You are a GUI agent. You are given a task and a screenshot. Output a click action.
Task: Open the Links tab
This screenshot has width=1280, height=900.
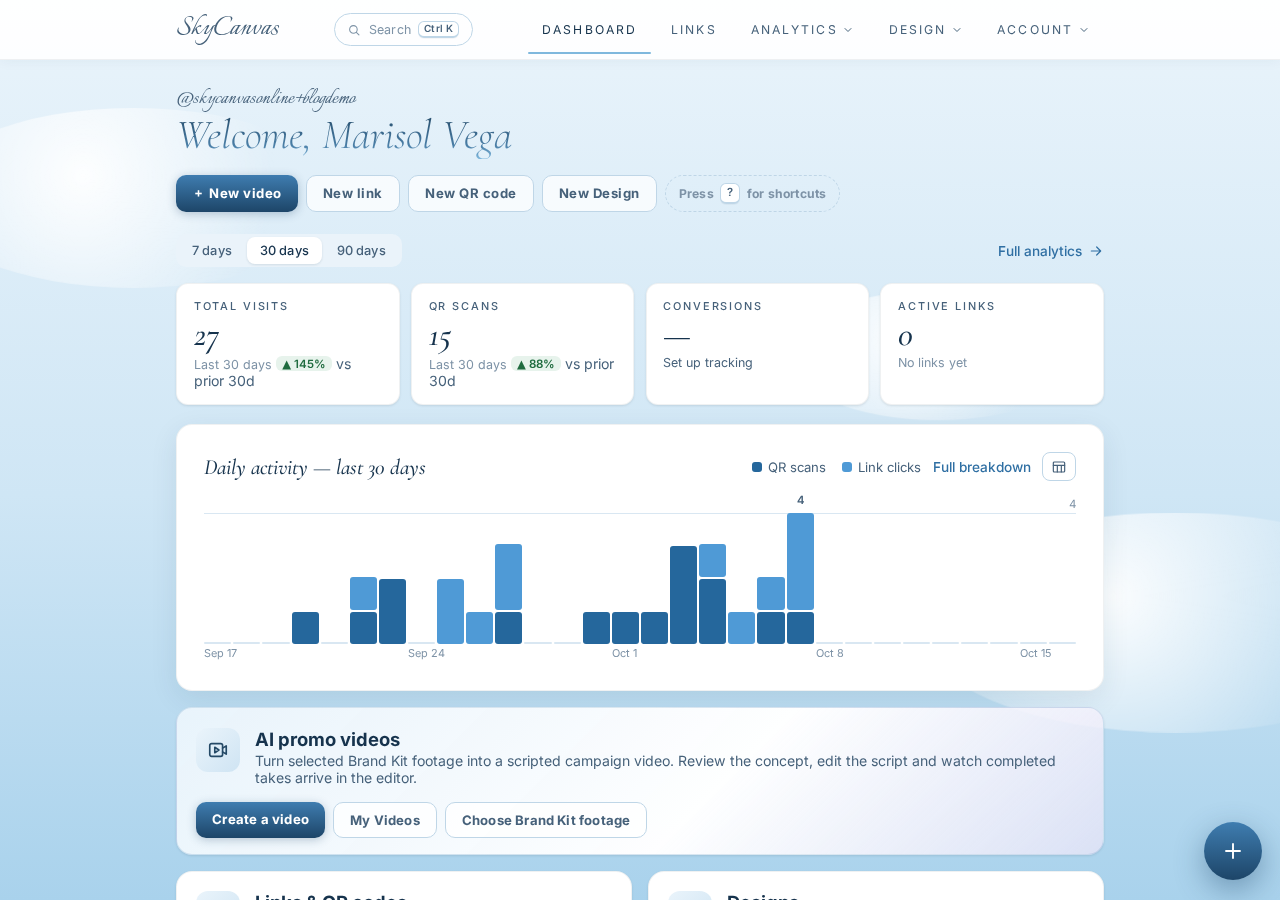[x=694, y=30]
